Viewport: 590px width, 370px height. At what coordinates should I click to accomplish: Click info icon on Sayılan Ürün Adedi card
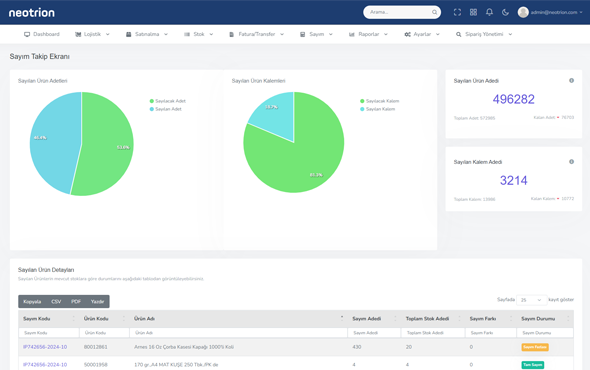click(x=571, y=81)
